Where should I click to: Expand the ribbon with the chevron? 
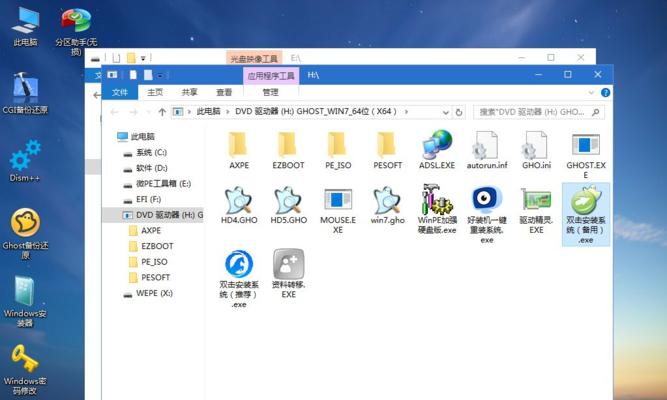tap(591, 92)
